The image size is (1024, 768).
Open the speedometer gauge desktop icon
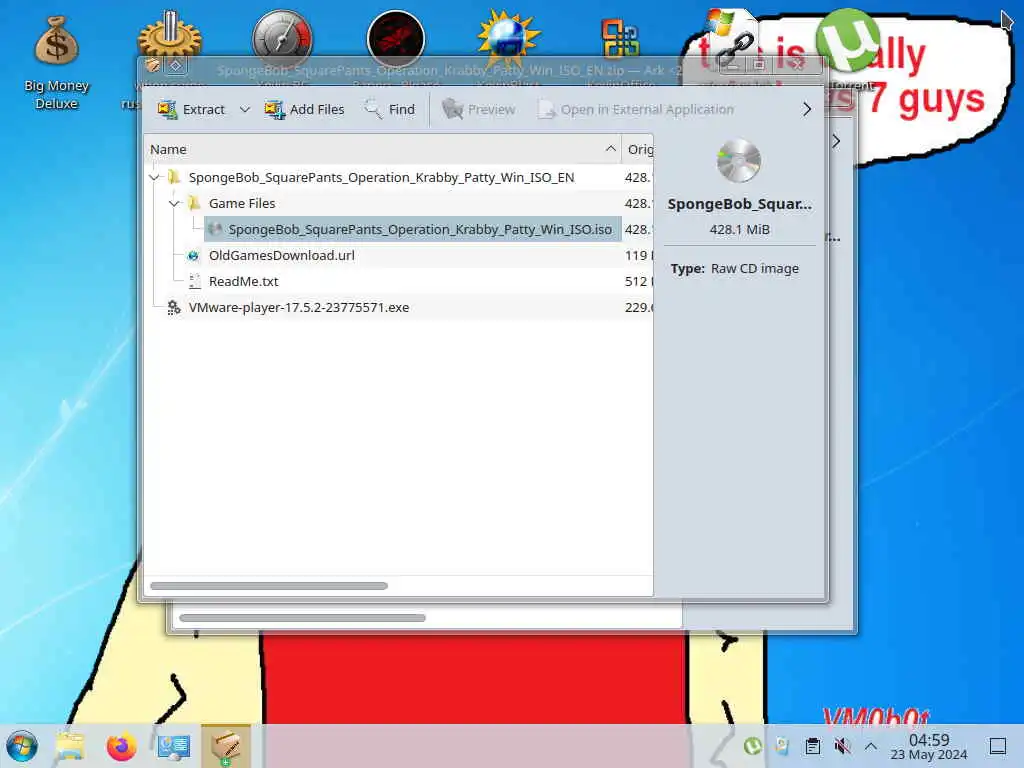[283, 37]
